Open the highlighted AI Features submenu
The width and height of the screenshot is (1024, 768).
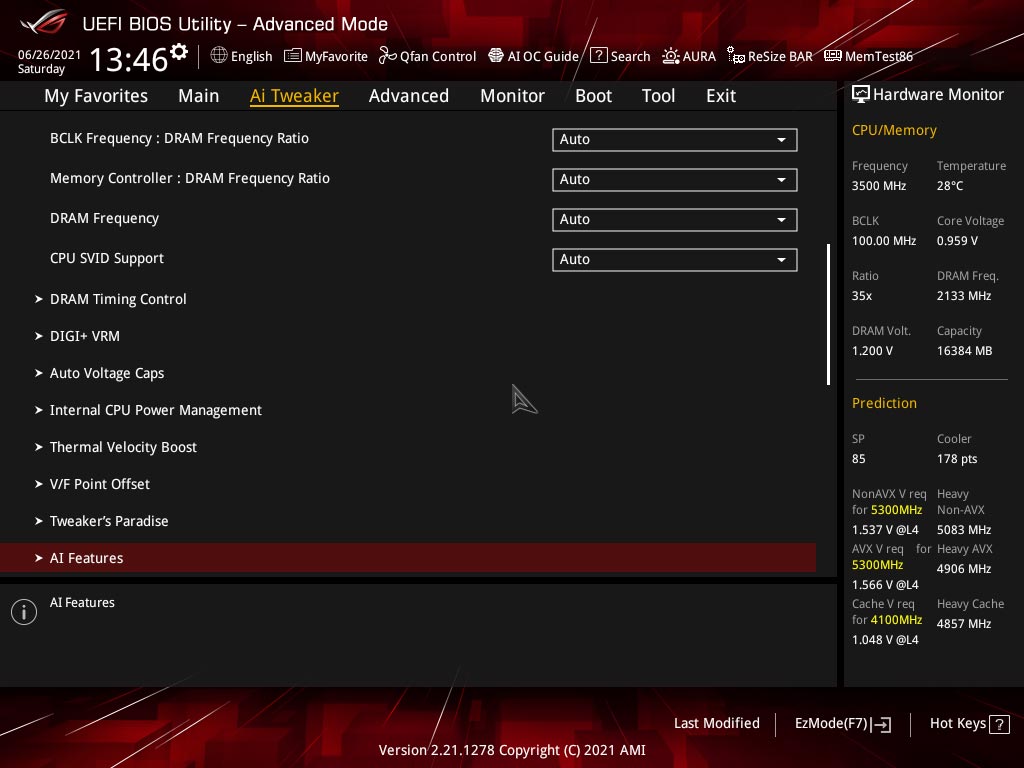point(408,558)
